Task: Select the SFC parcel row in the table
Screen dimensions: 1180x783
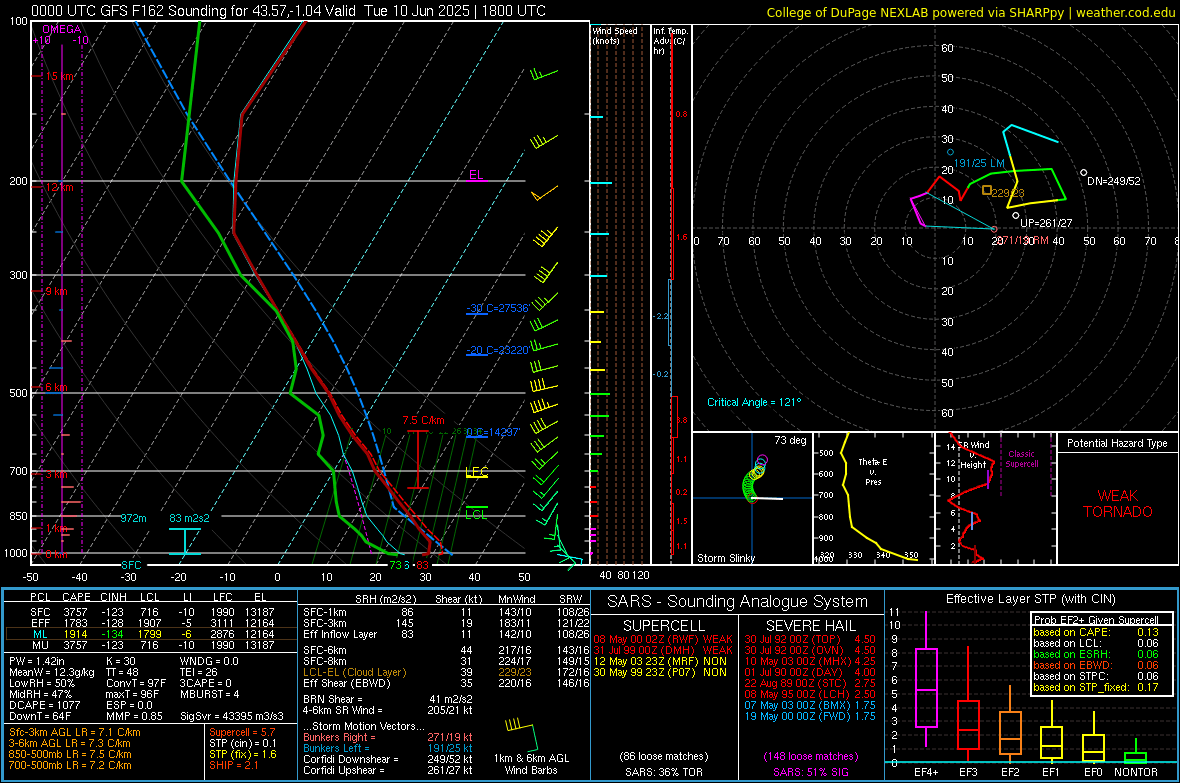Action: pos(151,612)
